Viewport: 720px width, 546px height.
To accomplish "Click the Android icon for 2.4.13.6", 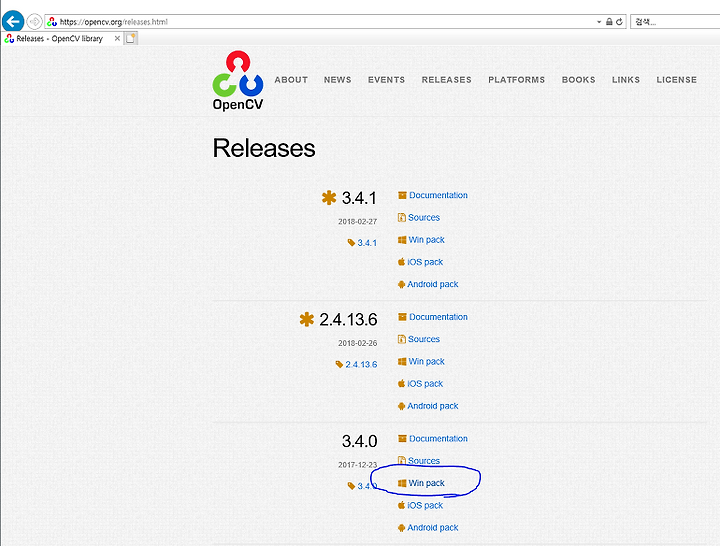I will coord(401,406).
